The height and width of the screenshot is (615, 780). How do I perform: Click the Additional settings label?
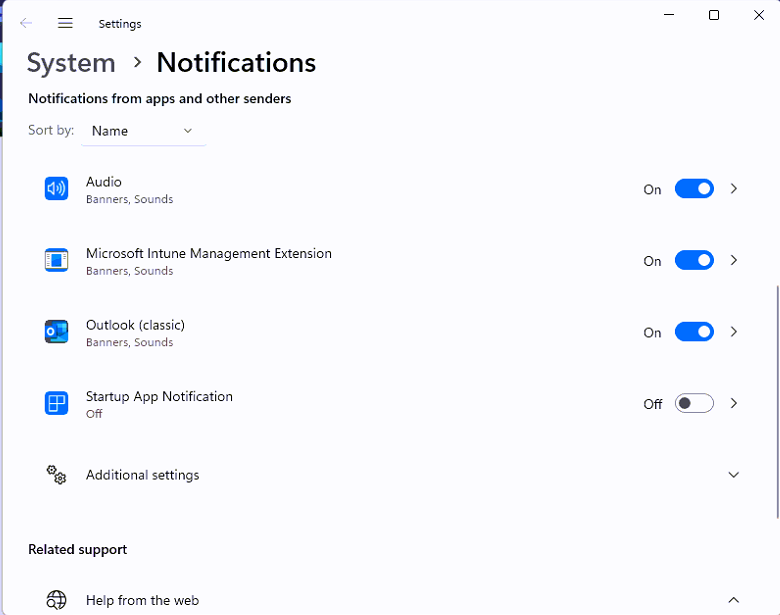click(x=142, y=475)
